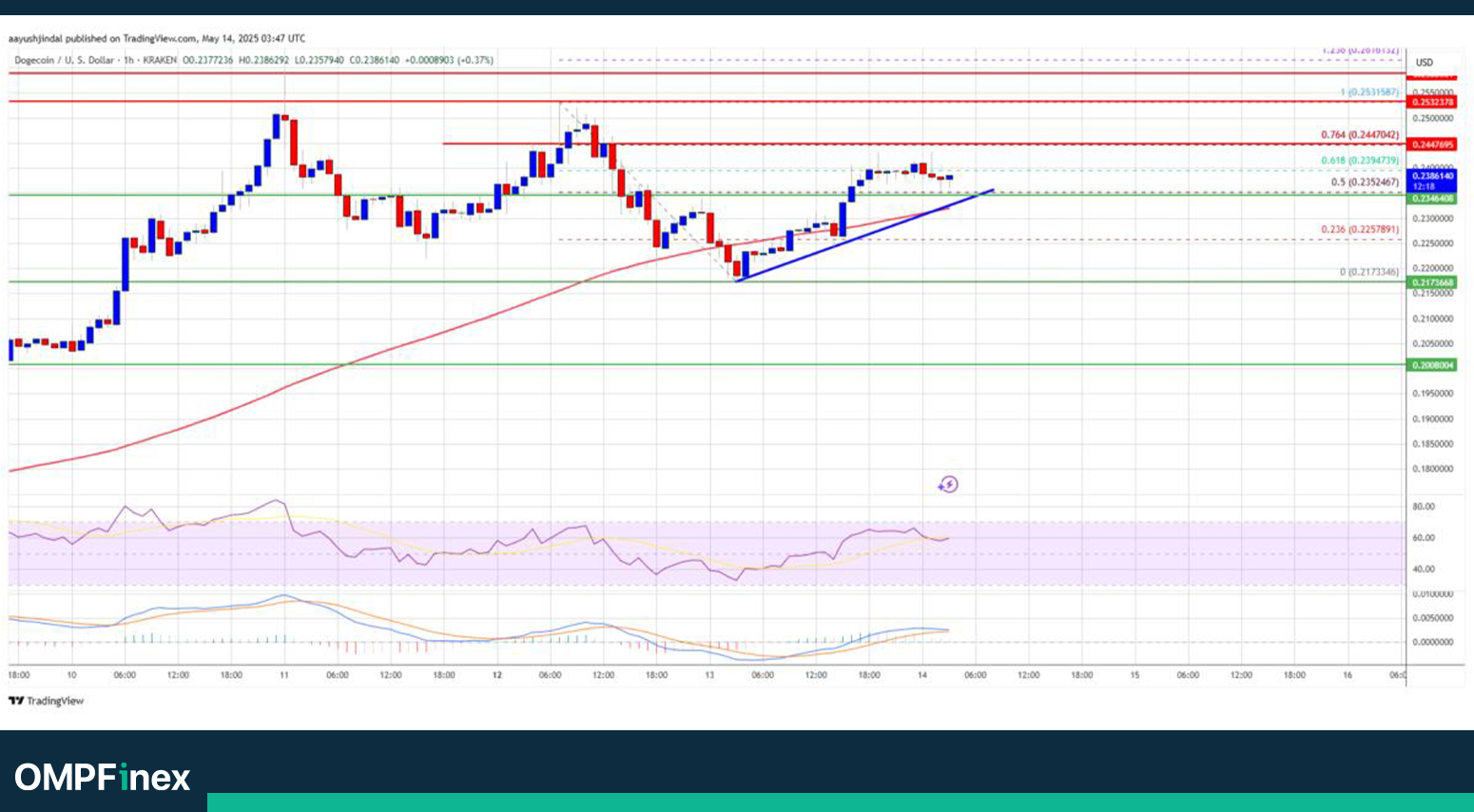Viewport: 1474px width, 812px height.
Task: Select the 0.5 (0.2352467) Fibonacci label
Action: (1365, 182)
